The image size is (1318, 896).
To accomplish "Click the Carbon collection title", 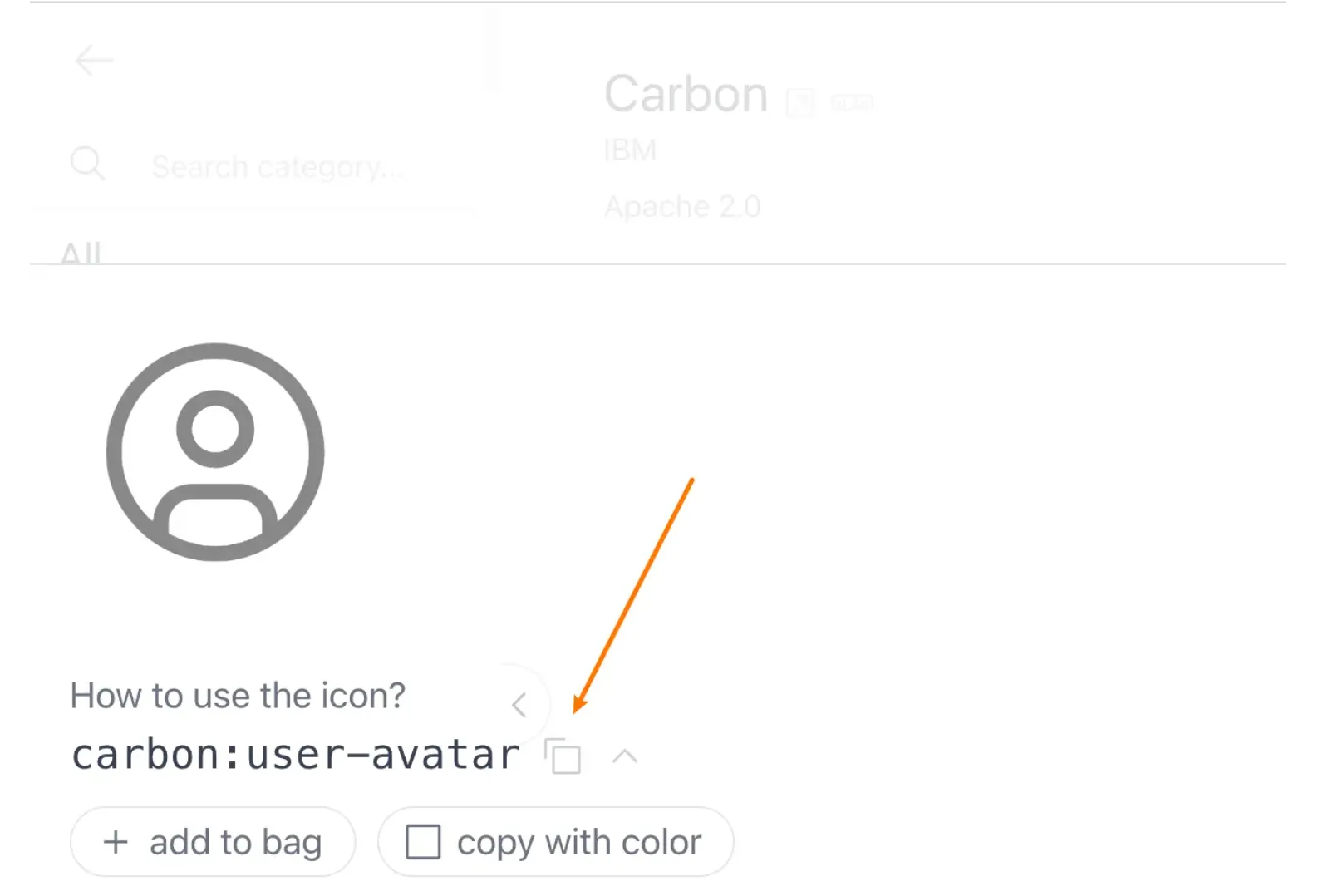I will coord(686,94).
